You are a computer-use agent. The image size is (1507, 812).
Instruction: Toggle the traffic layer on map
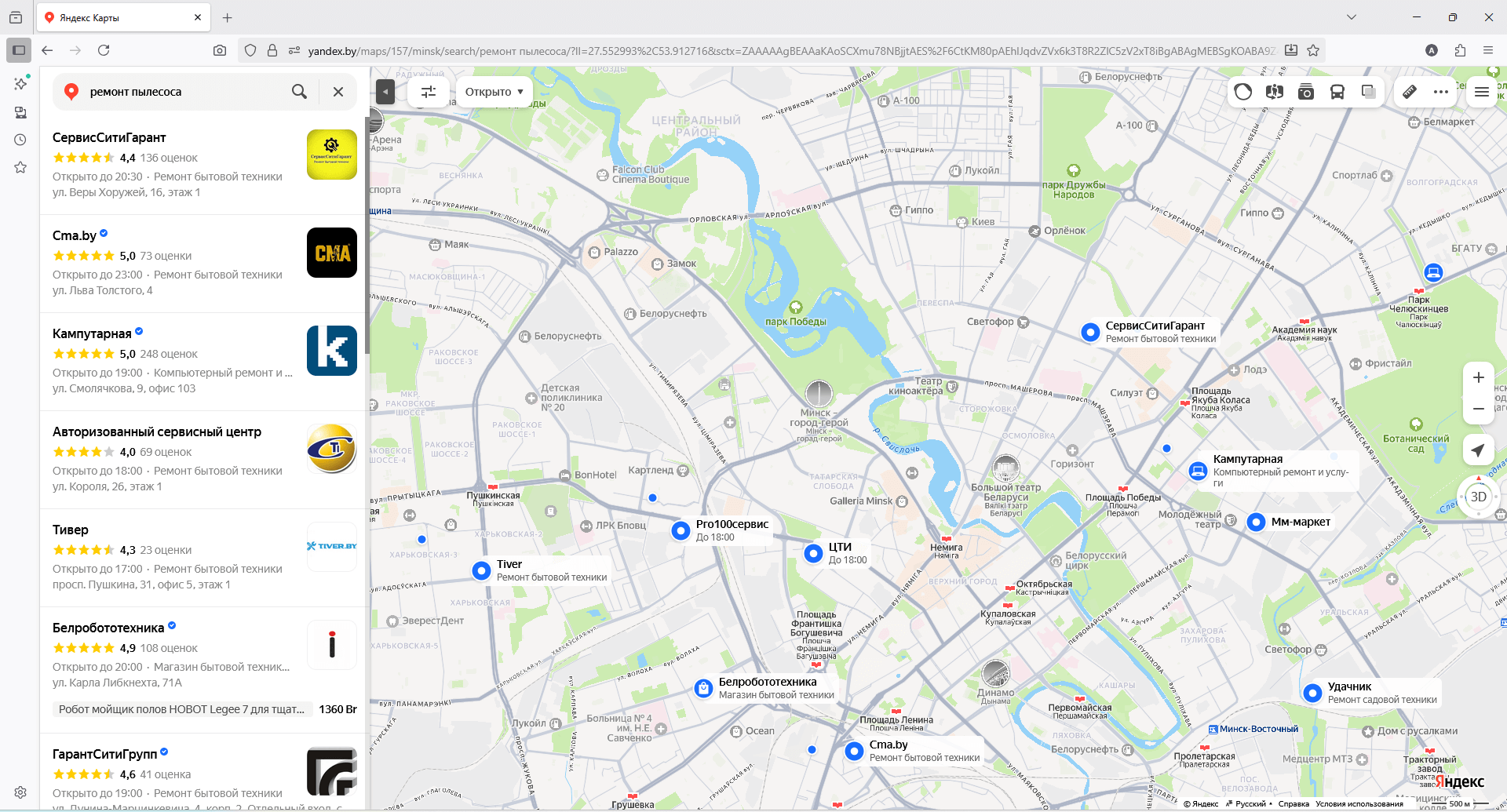tap(1243, 92)
